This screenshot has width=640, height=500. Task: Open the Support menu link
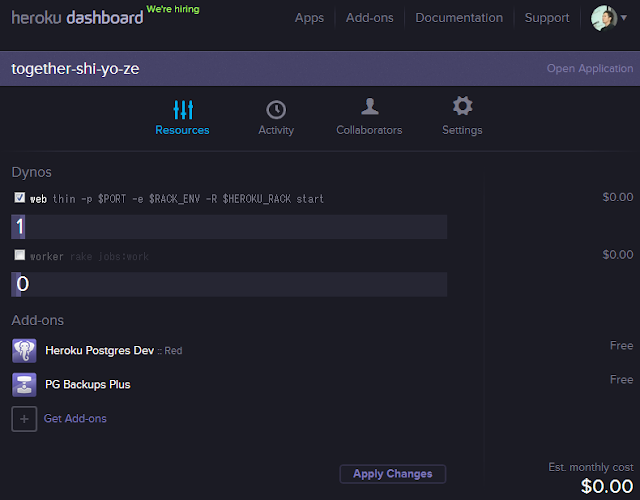click(x=547, y=18)
